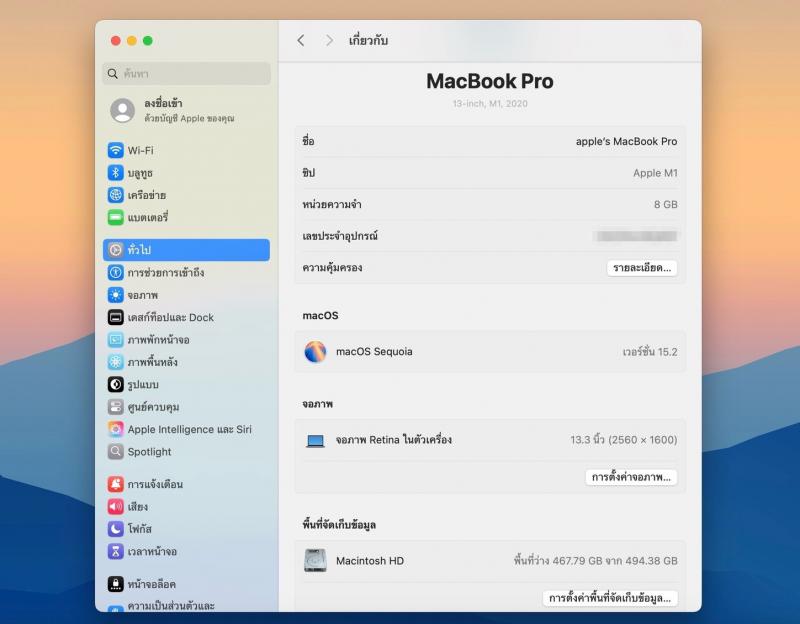Click the display size "13.3 นิ้ว (2560 × 1600)"
Image resolution: width=800 pixels, height=624 pixels.
tap(623, 440)
